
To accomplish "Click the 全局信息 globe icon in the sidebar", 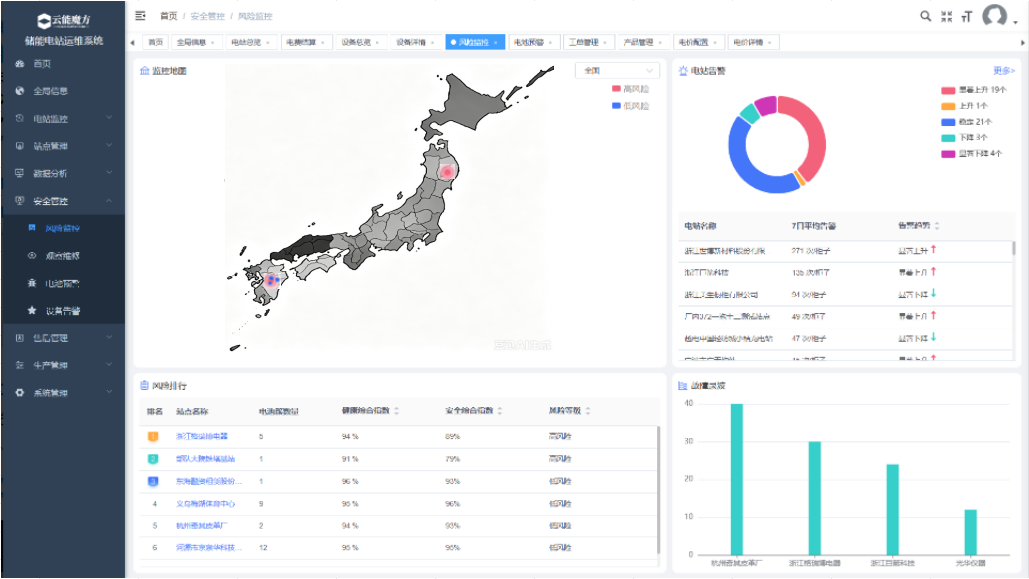I will pyautogui.click(x=20, y=91).
